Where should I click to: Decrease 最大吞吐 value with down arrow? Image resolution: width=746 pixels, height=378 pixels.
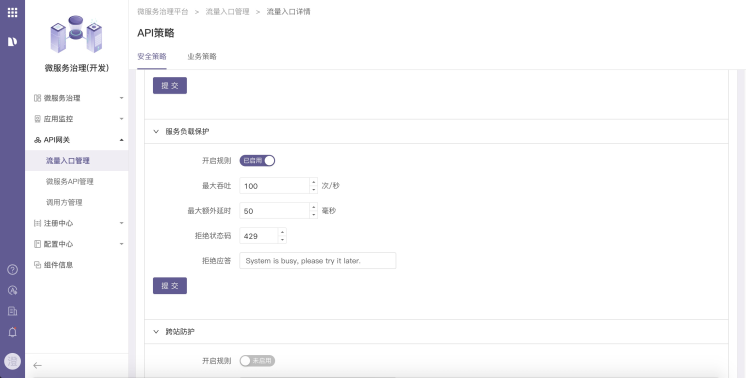coord(314,190)
